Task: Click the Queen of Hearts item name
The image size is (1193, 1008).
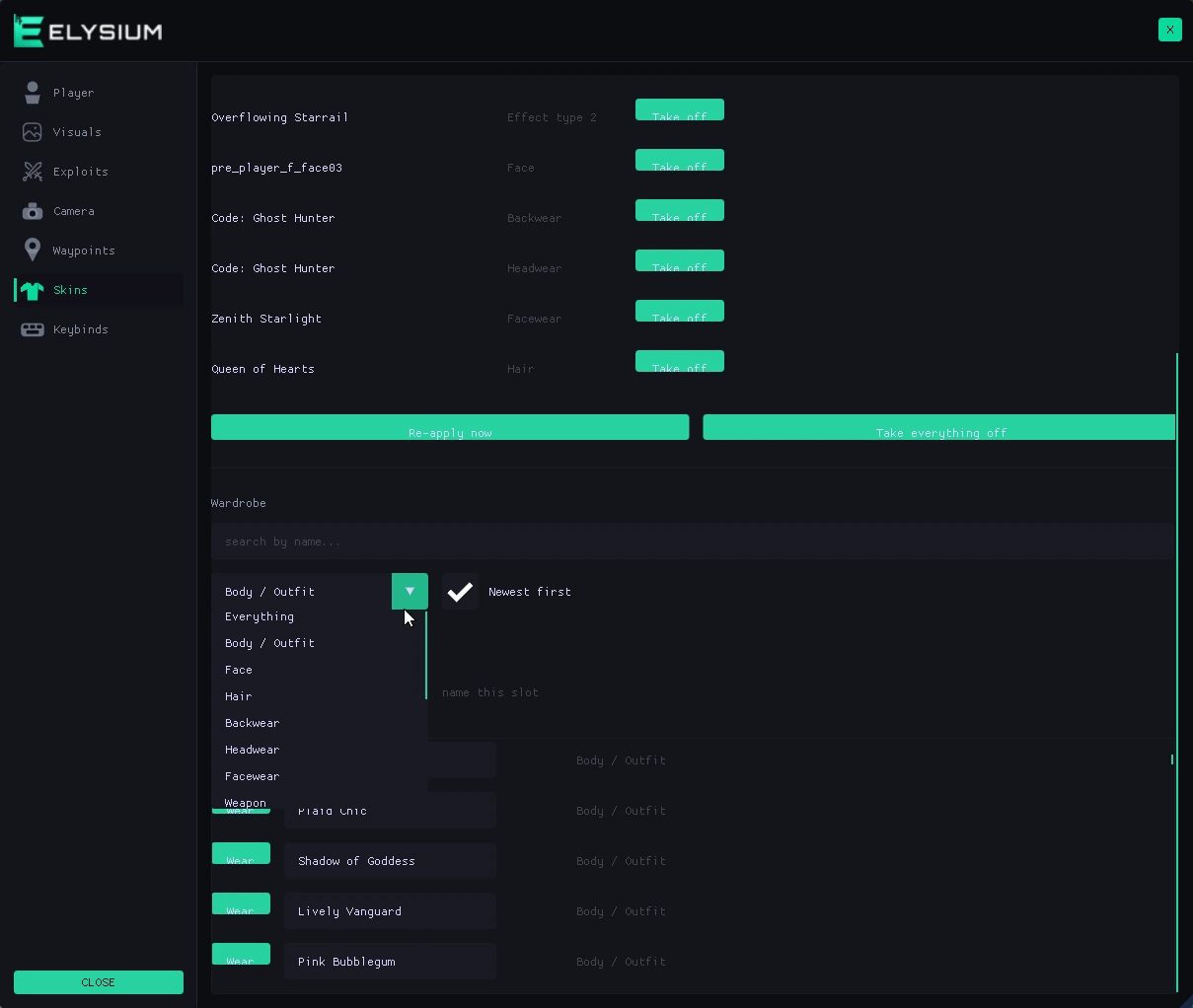Action: pyautogui.click(x=263, y=369)
